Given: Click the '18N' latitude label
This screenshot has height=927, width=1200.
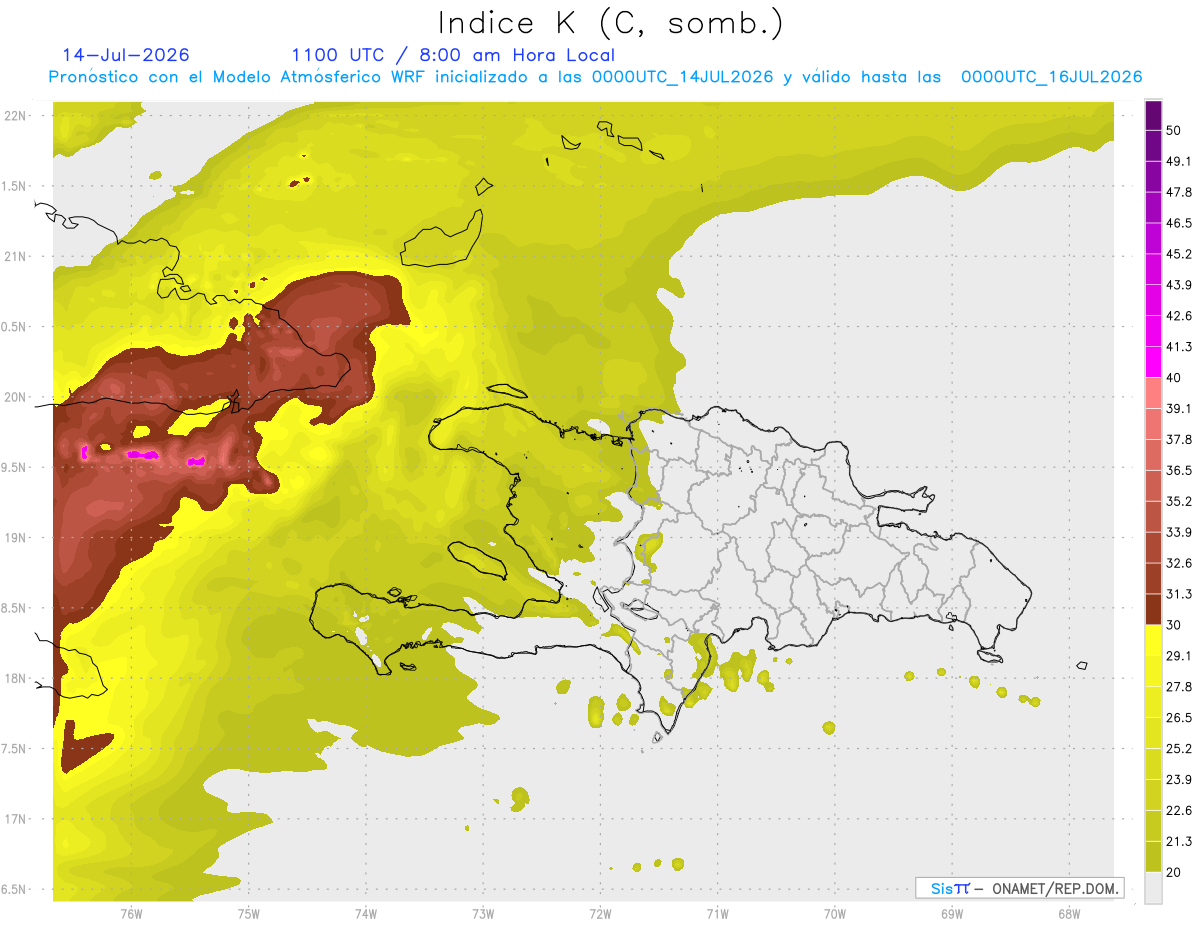Looking at the screenshot, I should pyautogui.click(x=16, y=679).
